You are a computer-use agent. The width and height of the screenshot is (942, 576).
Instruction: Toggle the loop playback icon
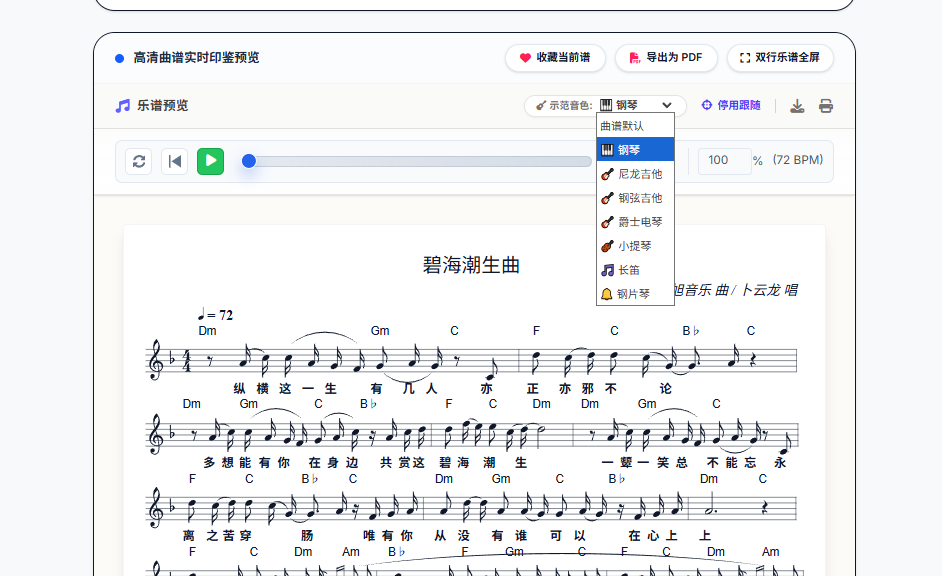[139, 161]
